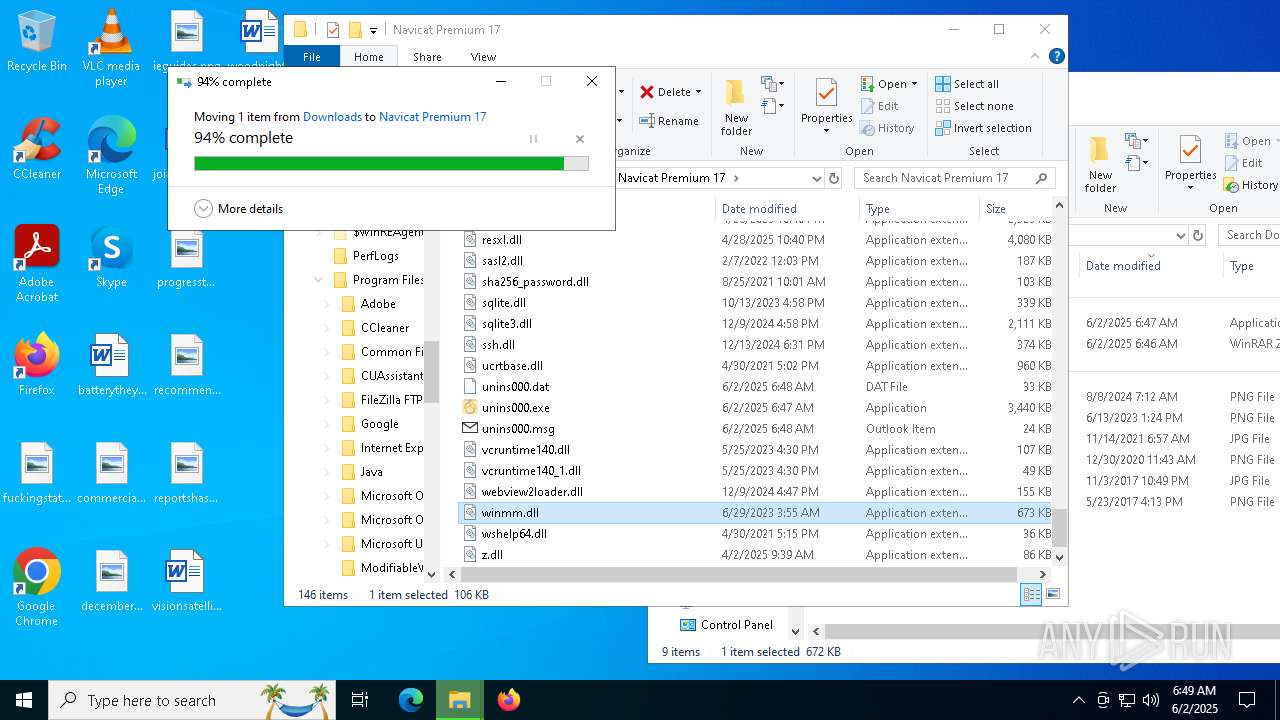Open Adobe Acrobat desktop shortcut

point(37,264)
